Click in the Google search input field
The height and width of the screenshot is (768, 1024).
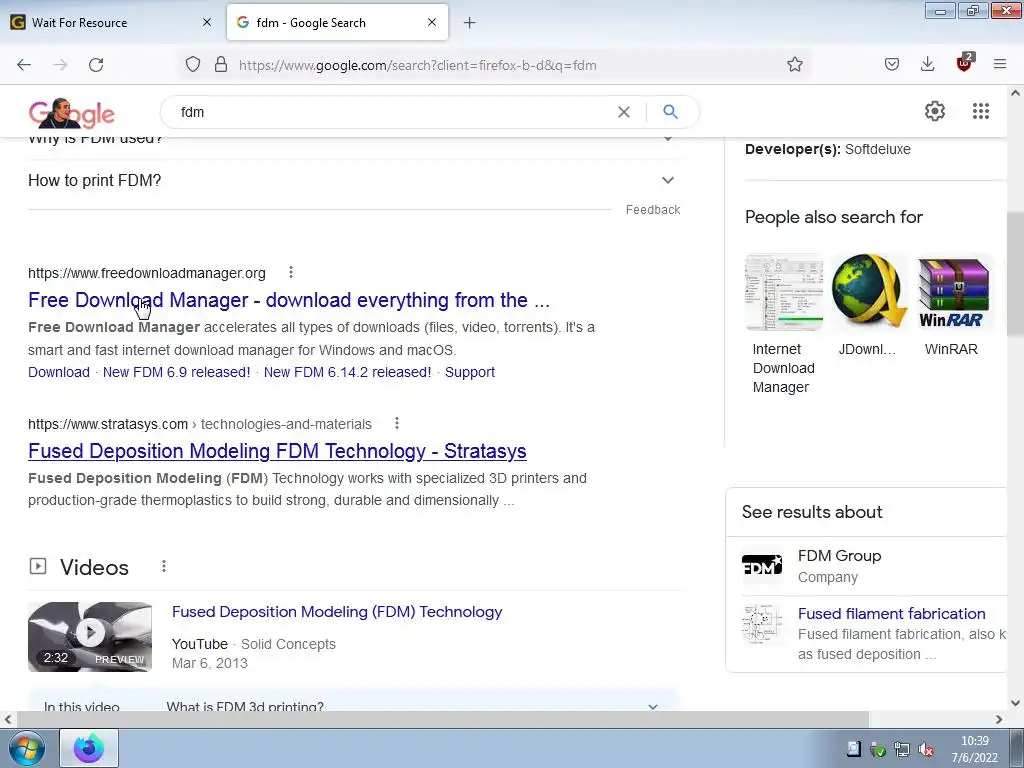pos(392,112)
